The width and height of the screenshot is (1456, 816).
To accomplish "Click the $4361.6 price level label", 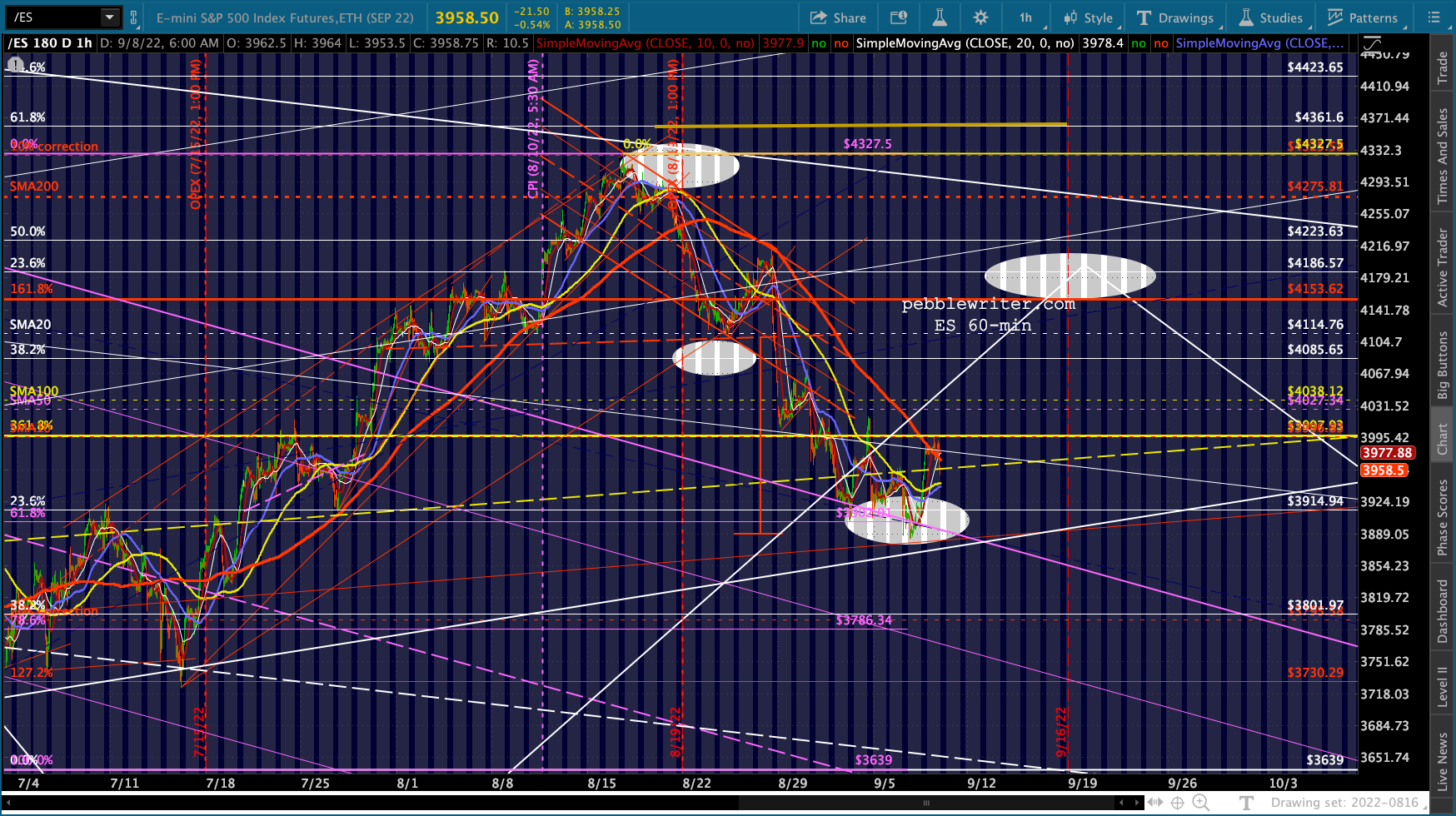I will point(1319,117).
